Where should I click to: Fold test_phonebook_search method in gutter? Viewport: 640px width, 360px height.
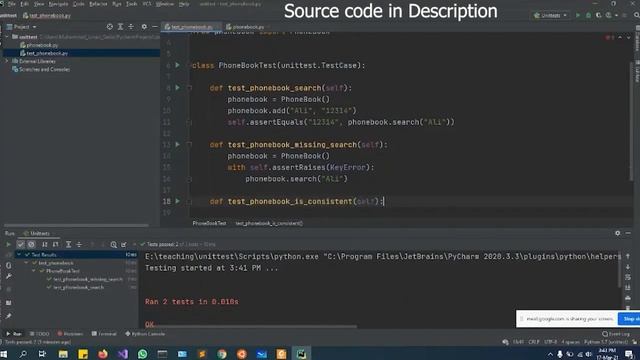pyautogui.click(x=189, y=88)
